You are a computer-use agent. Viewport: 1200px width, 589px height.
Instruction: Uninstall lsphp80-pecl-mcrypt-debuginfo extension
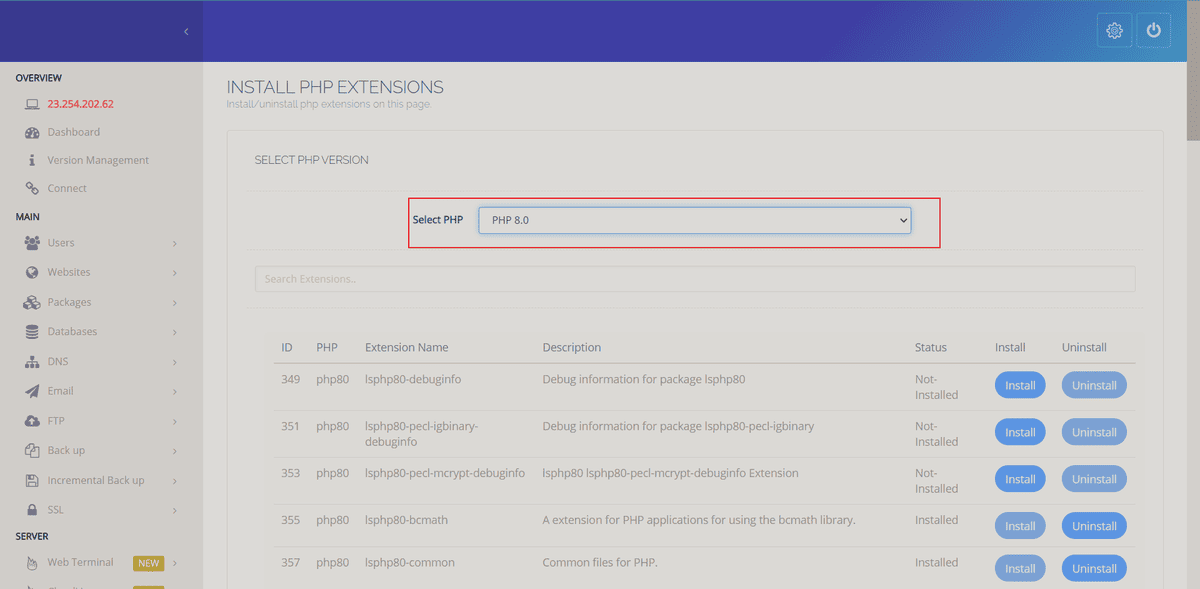click(1094, 479)
